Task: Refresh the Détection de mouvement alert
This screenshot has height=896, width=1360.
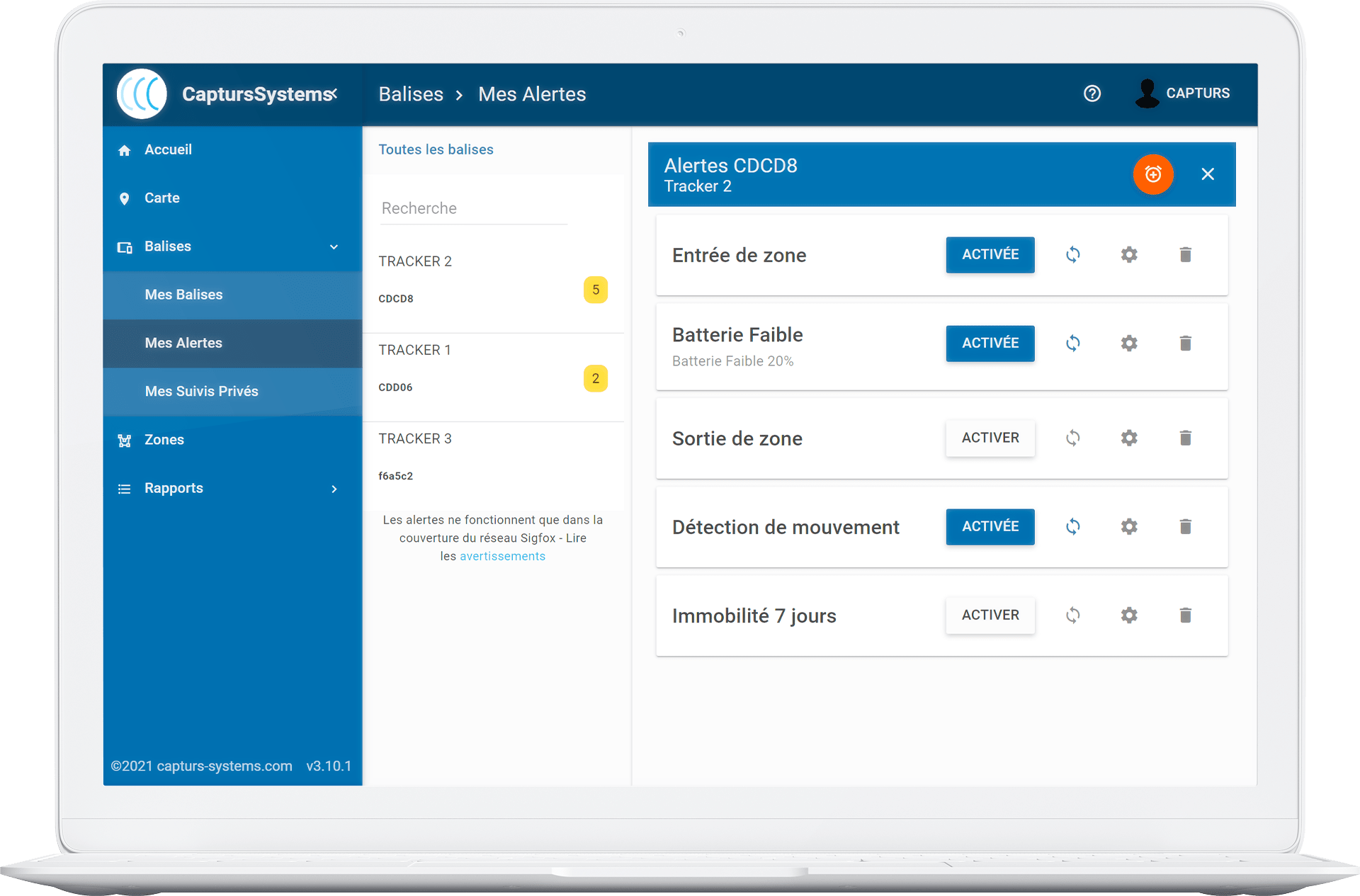Action: [1073, 527]
